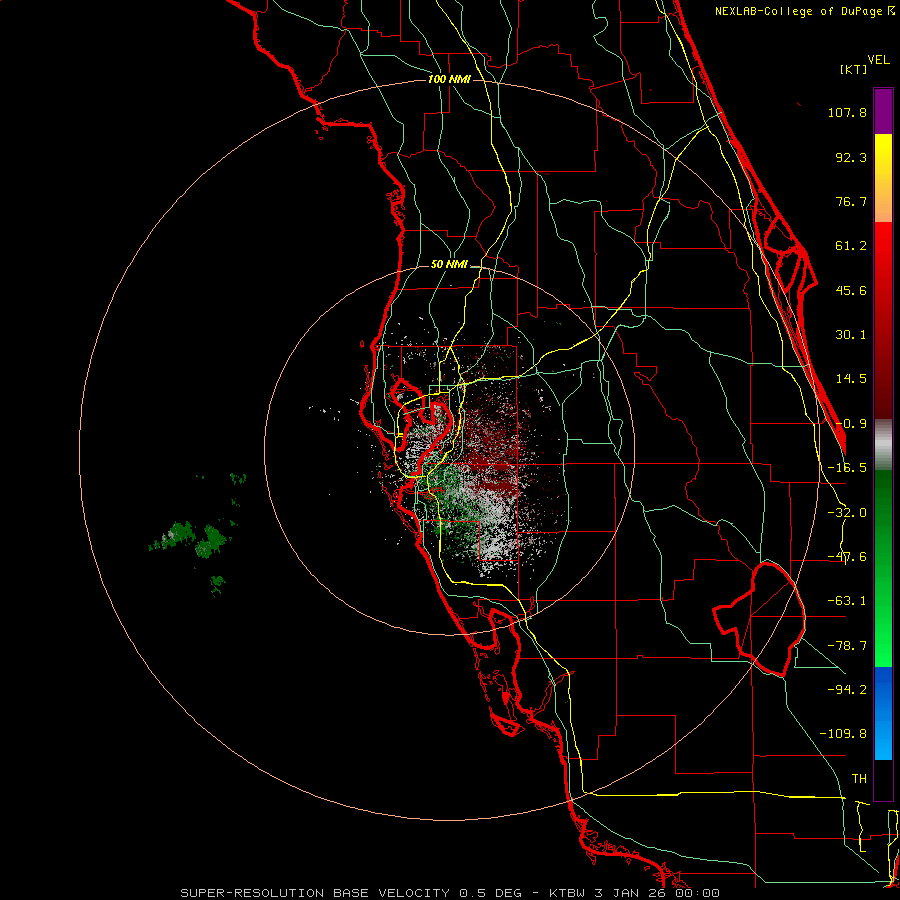Image resolution: width=900 pixels, height=900 pixels.
Task: Click the 100 NMI range ring label
Action: pyautogui.click(x=449, y=79)
